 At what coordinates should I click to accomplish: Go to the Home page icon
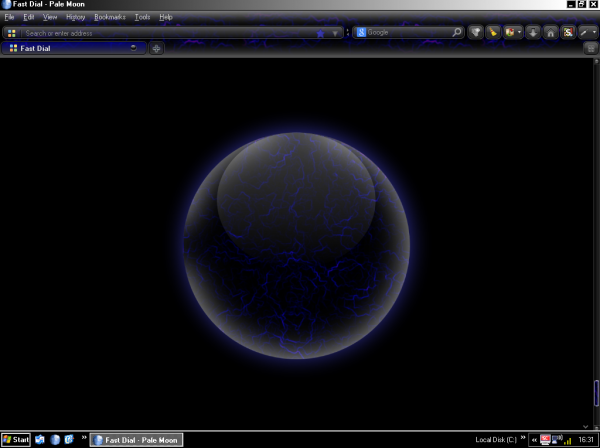pos(550,33)
